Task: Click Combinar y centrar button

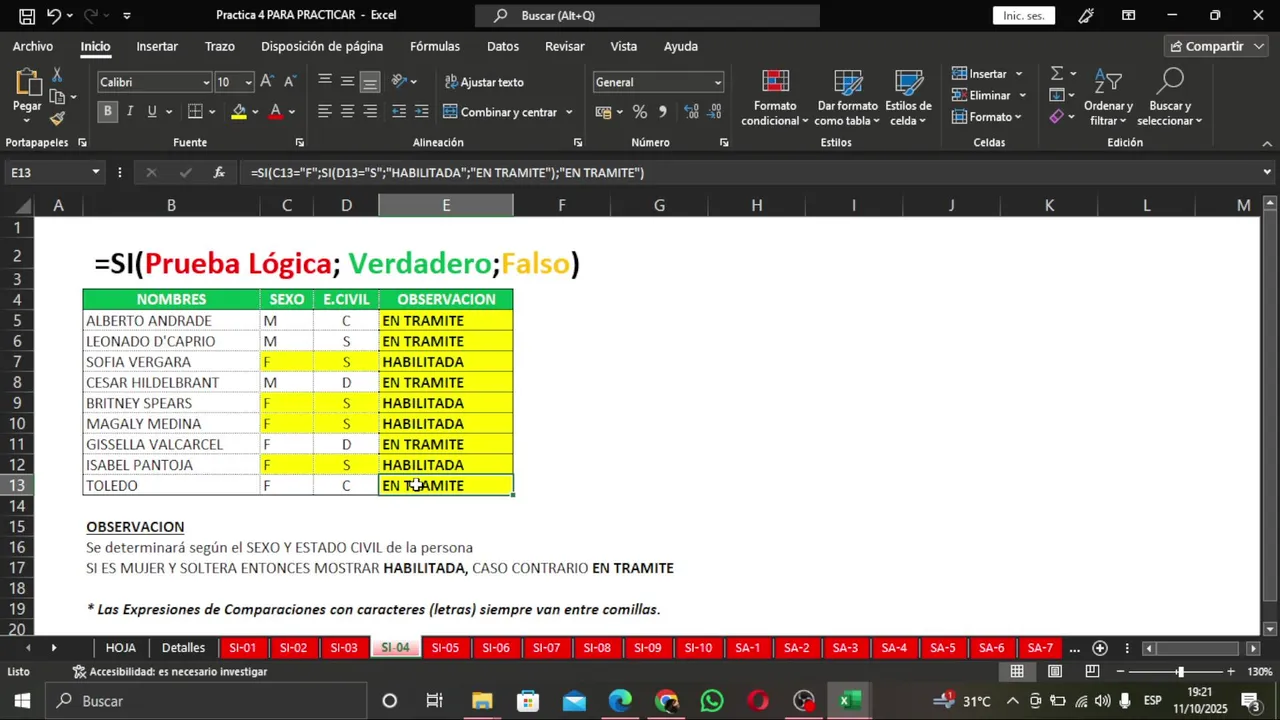Action: 500,112
